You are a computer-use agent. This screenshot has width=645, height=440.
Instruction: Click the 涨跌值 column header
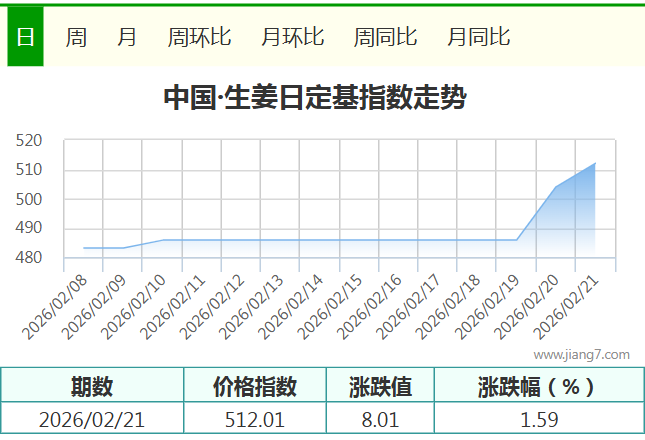pos(380,386)
